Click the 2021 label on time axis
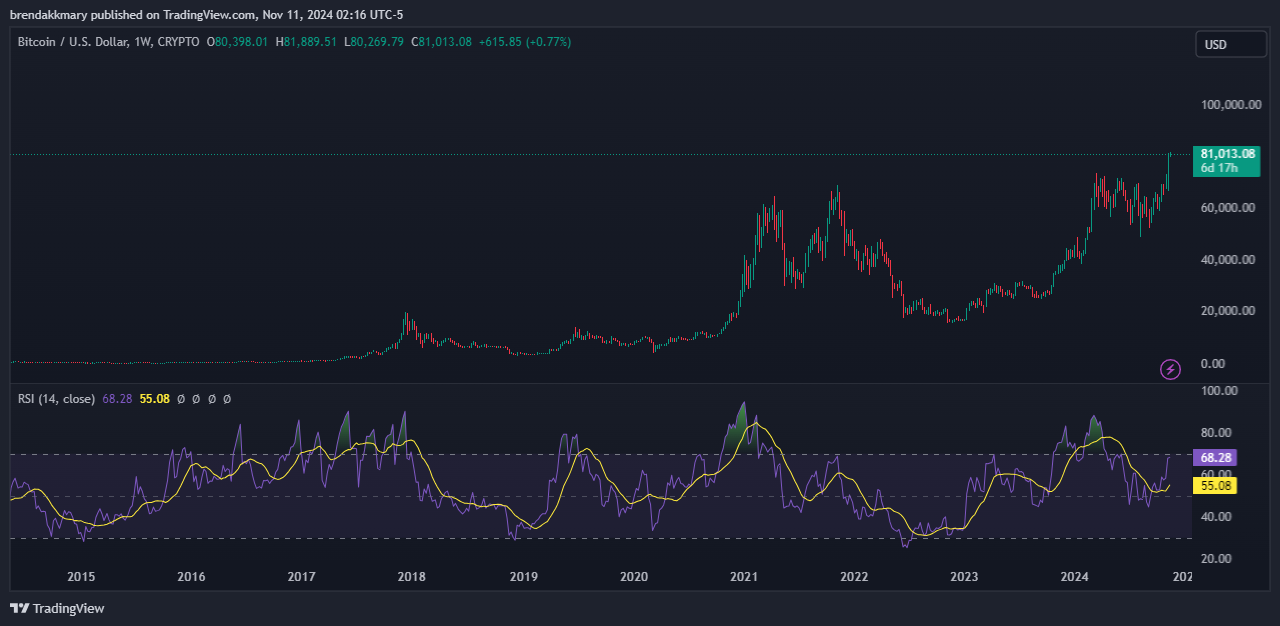This screenshot has height=626, width=1280. (x=743, y=577)
